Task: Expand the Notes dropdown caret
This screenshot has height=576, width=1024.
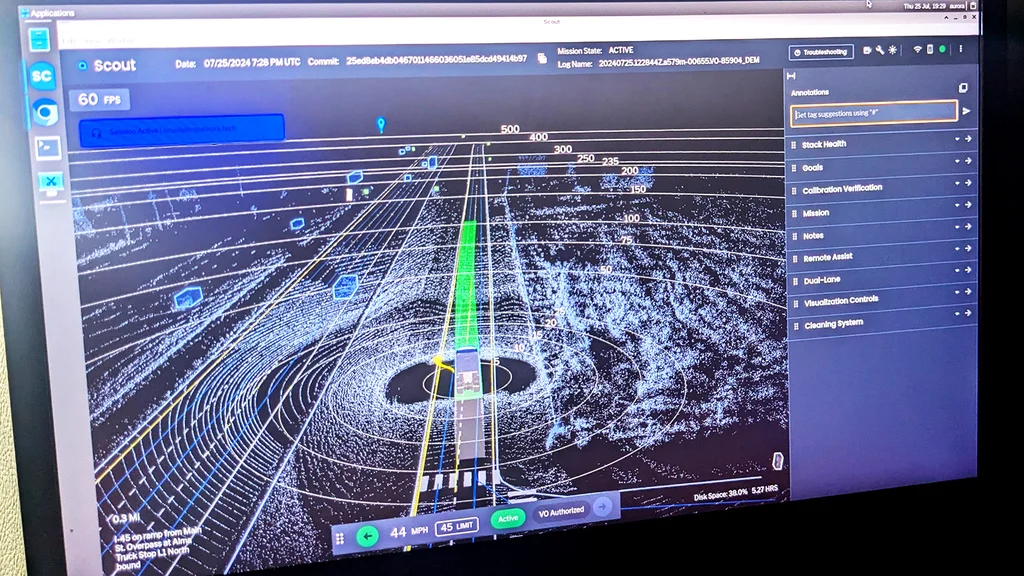Action: [957, 227]
